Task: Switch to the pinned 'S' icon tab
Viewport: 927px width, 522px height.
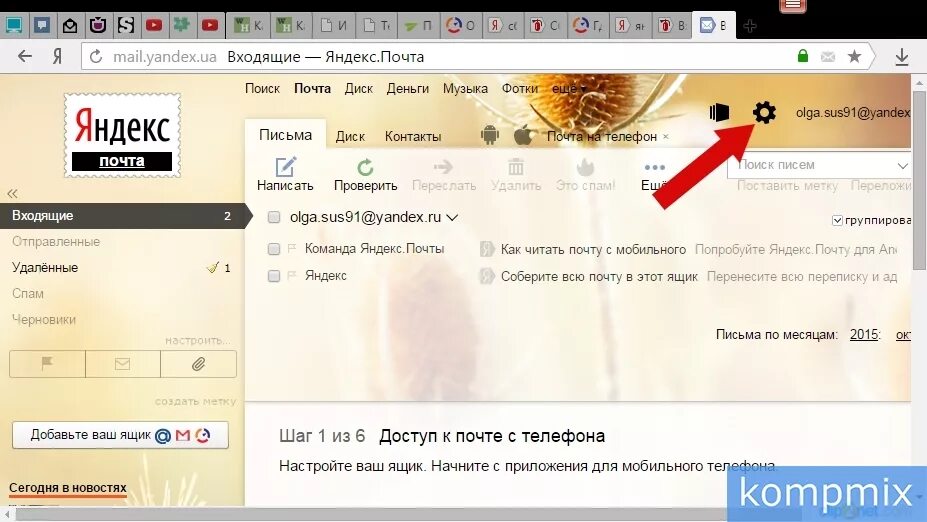Action: click(126, 25)
